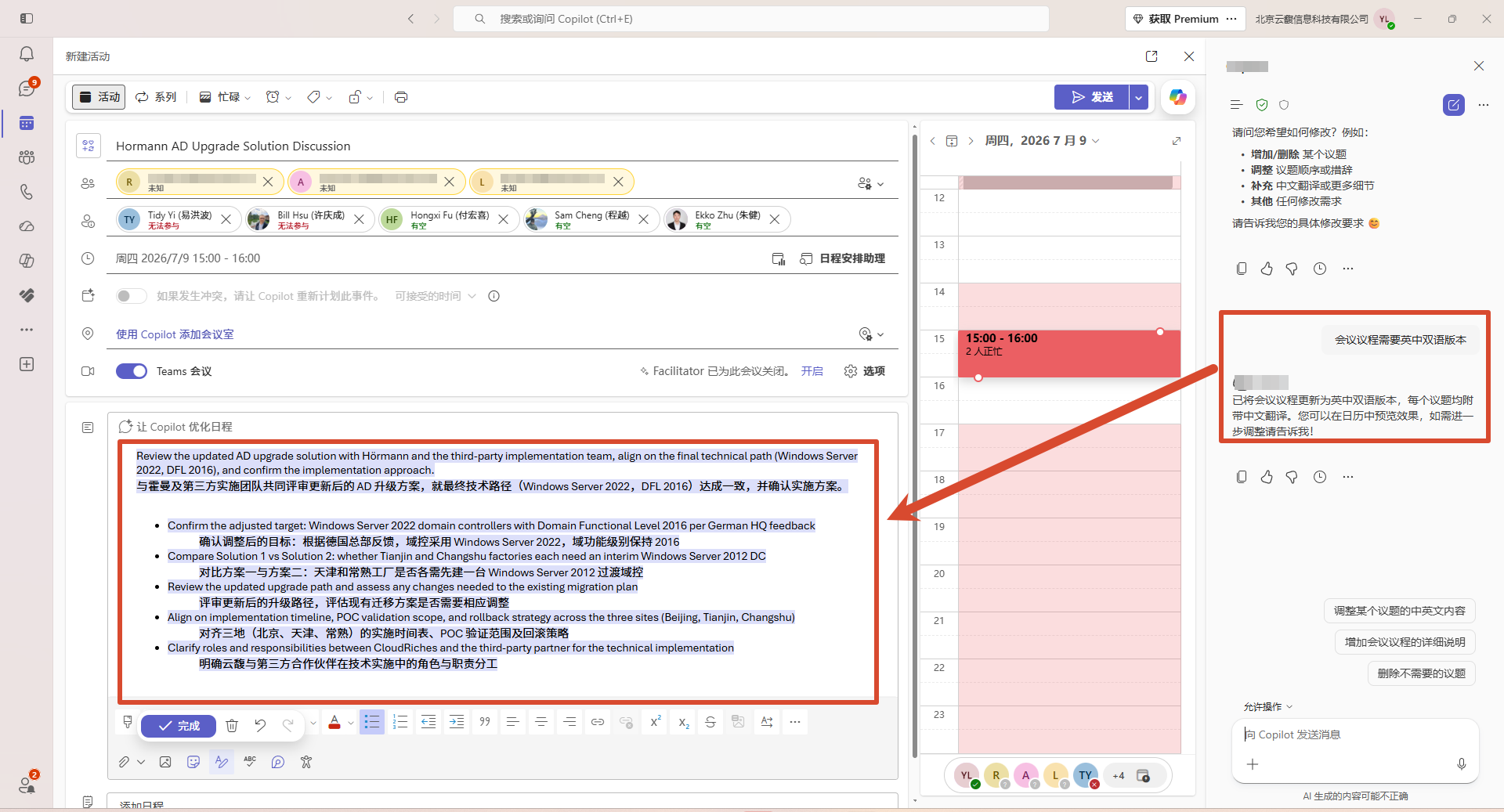Apply subscript formatting
1504x812 pixels.
pyautogui.click(x=683, y=722)
